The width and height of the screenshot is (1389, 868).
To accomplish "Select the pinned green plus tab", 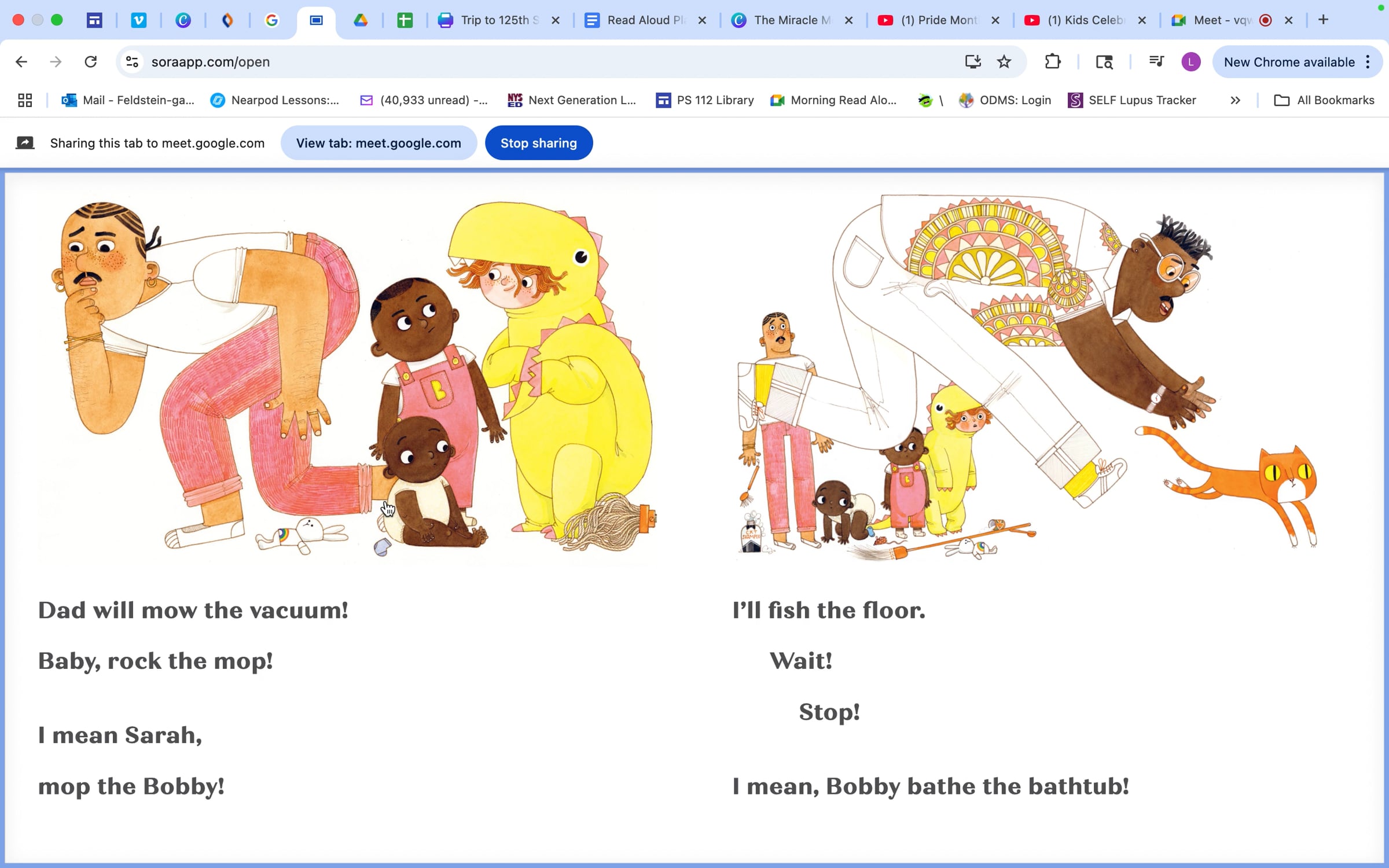I will tap(405, 20).
